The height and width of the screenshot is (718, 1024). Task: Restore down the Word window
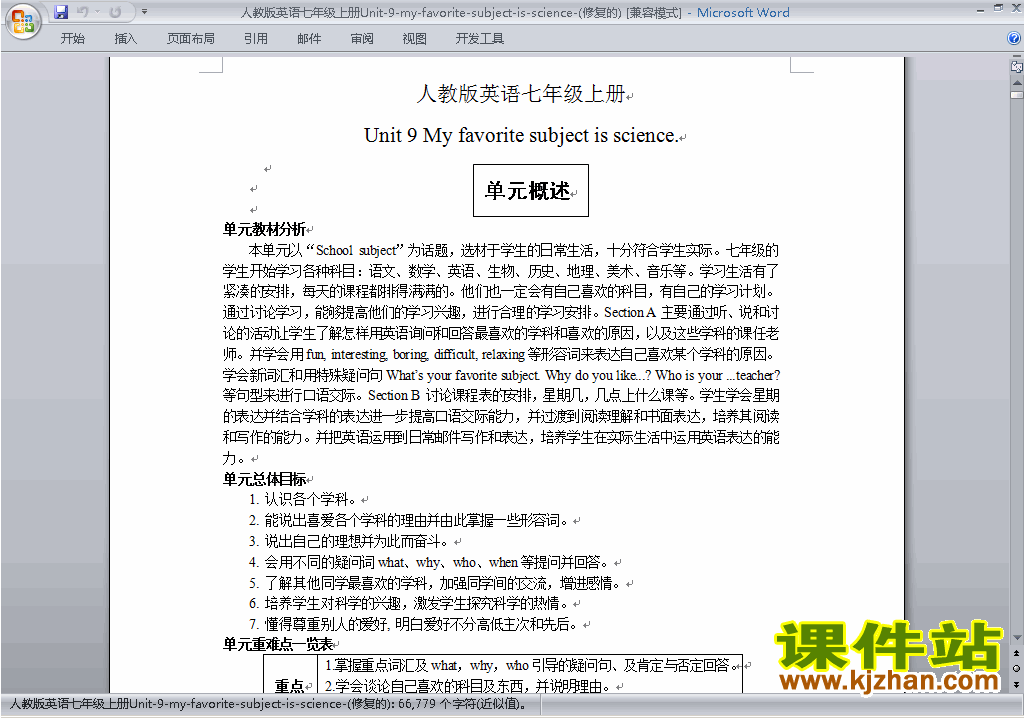tap(998, 8)
